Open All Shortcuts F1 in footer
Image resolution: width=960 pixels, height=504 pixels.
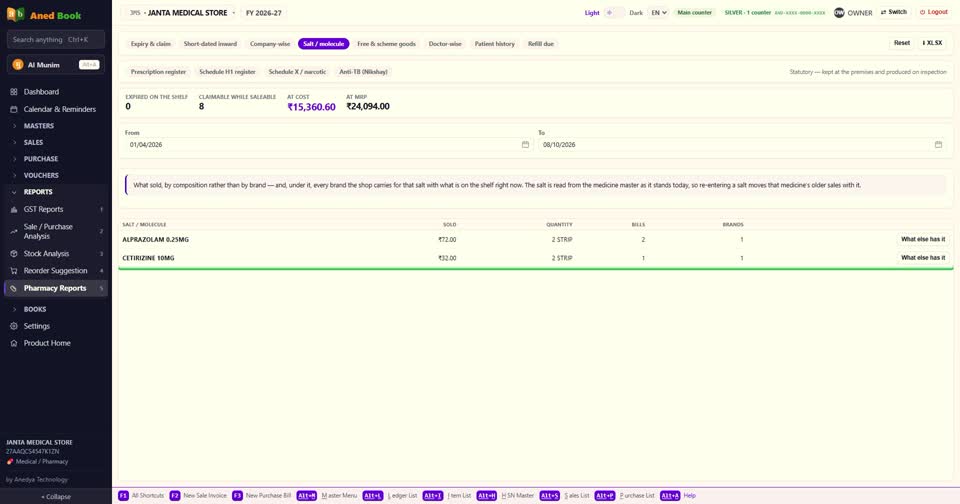(141, 495)
